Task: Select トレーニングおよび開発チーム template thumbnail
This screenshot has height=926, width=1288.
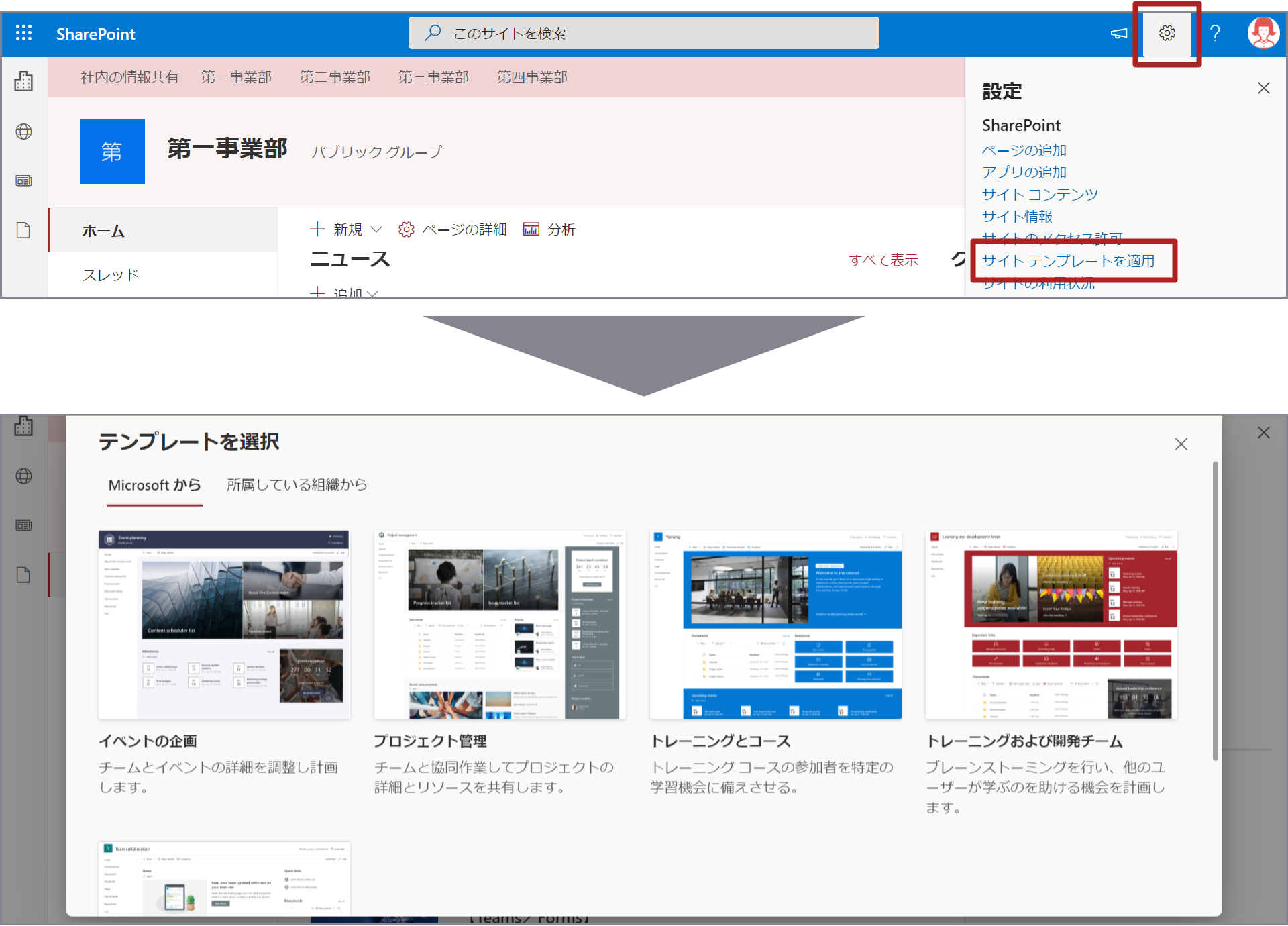Action: 1051,625
